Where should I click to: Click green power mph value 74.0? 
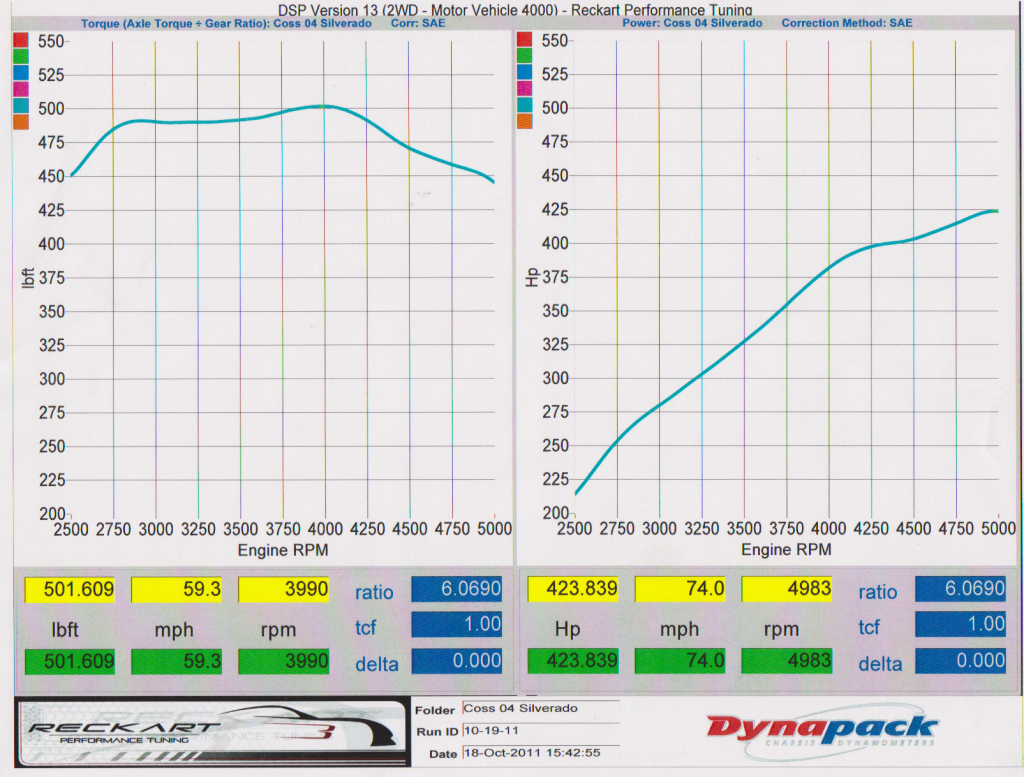pos(680,661)
